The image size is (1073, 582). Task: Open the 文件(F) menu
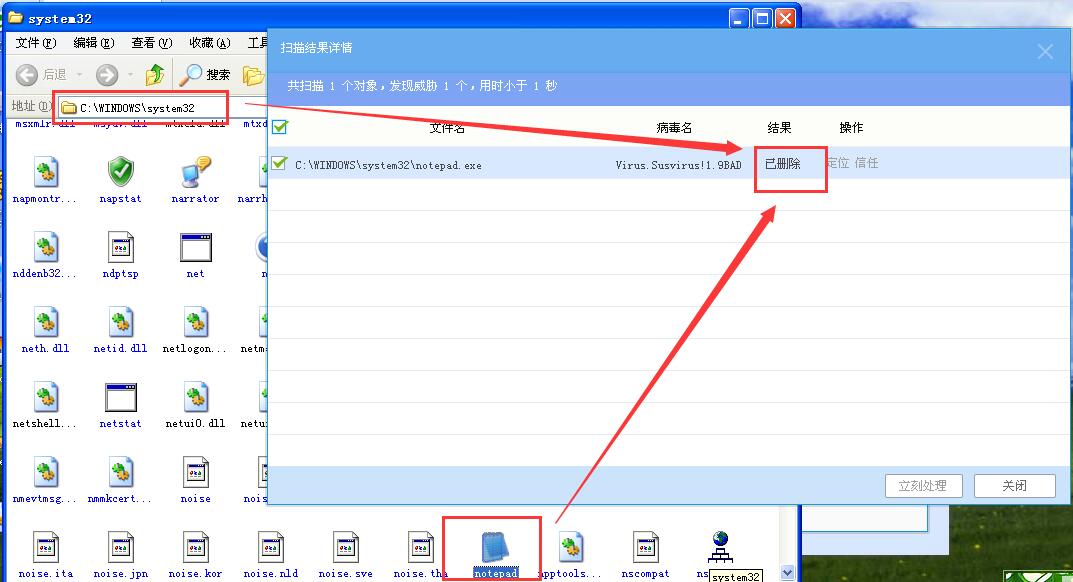point(36,43)
